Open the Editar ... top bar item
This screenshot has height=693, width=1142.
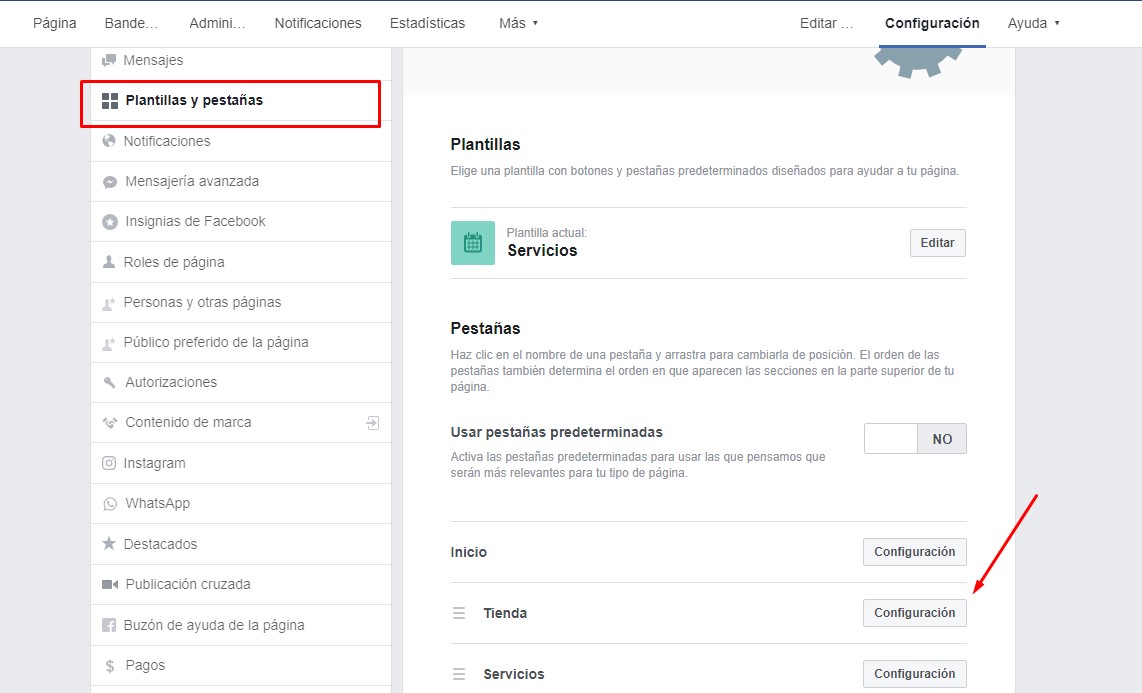click(827, 23)
